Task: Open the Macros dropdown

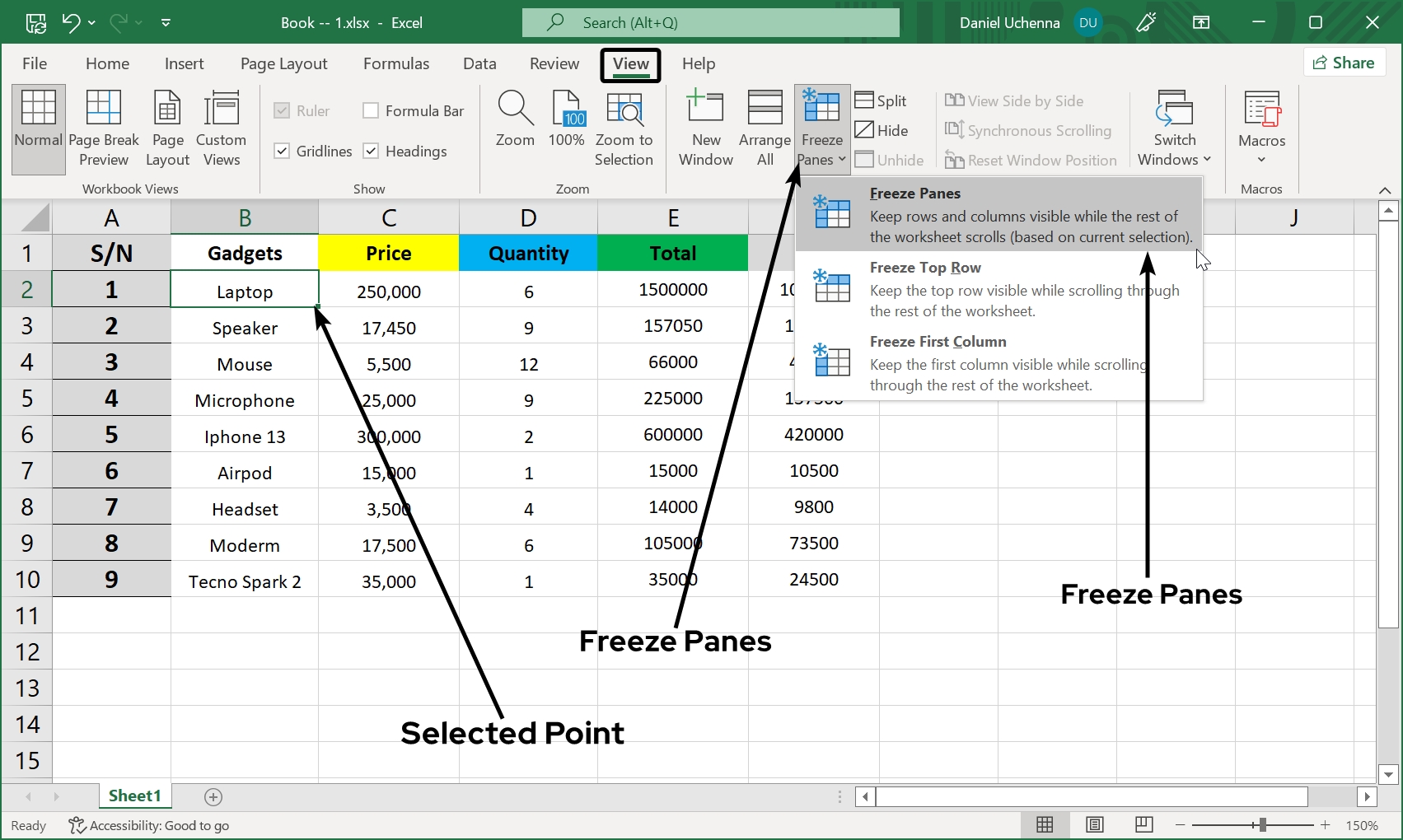Action: pyautogui.click(x=1261, y=128)
